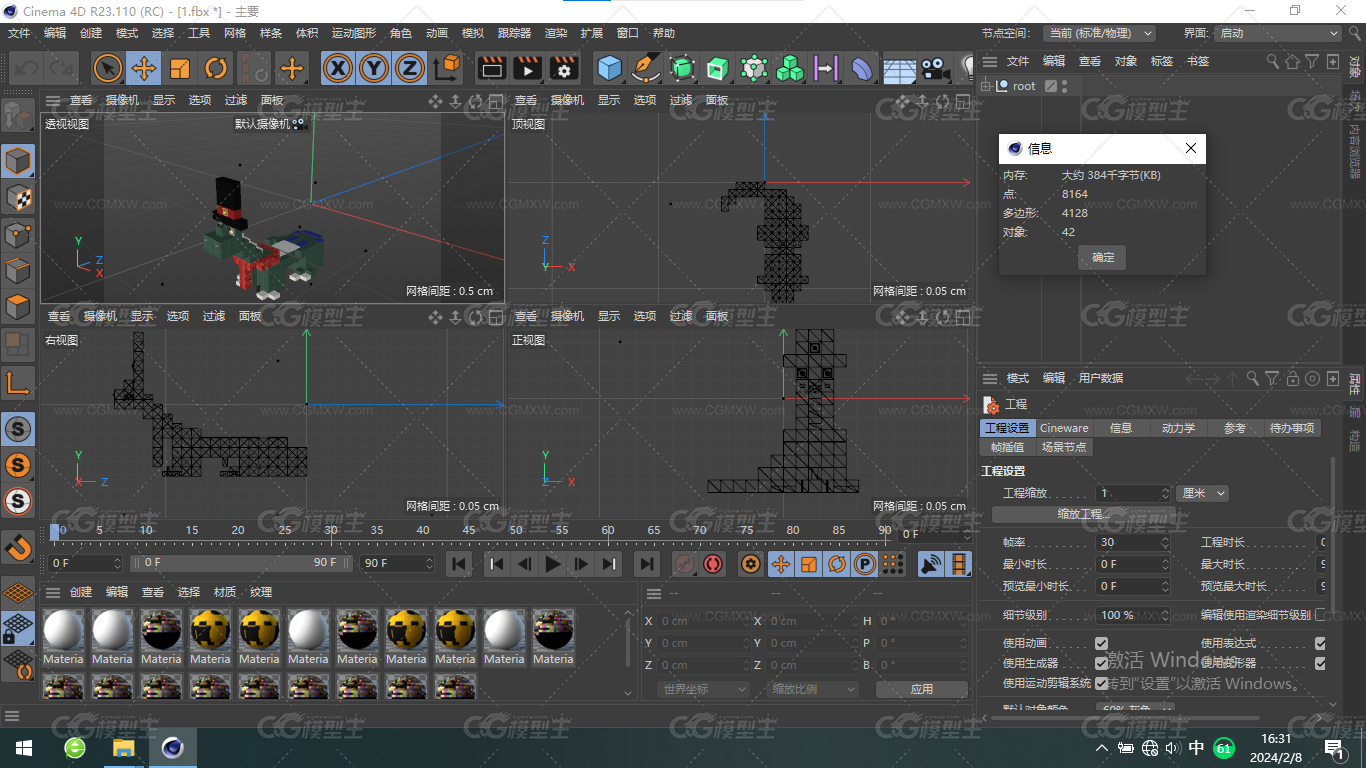
Task: Open the Bend deformer icon
Action: (x=861, y=68)
